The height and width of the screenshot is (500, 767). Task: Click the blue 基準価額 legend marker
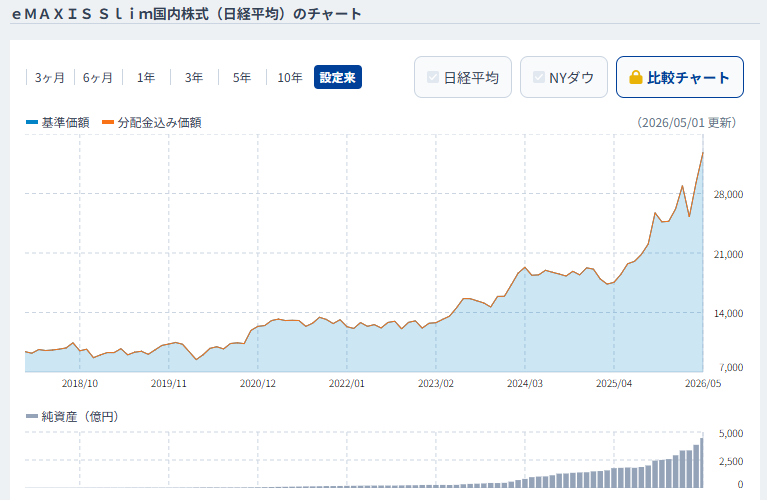[x=32, y=122]
